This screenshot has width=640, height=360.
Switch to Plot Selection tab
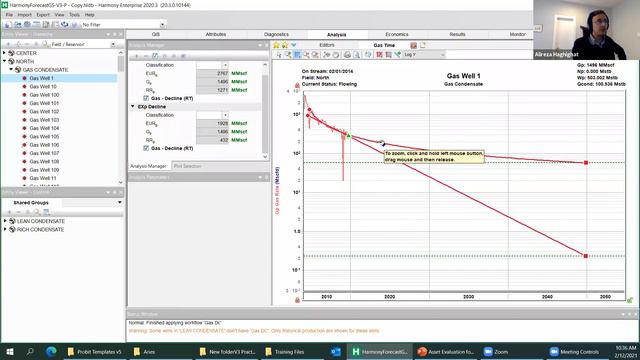point(187,166)
